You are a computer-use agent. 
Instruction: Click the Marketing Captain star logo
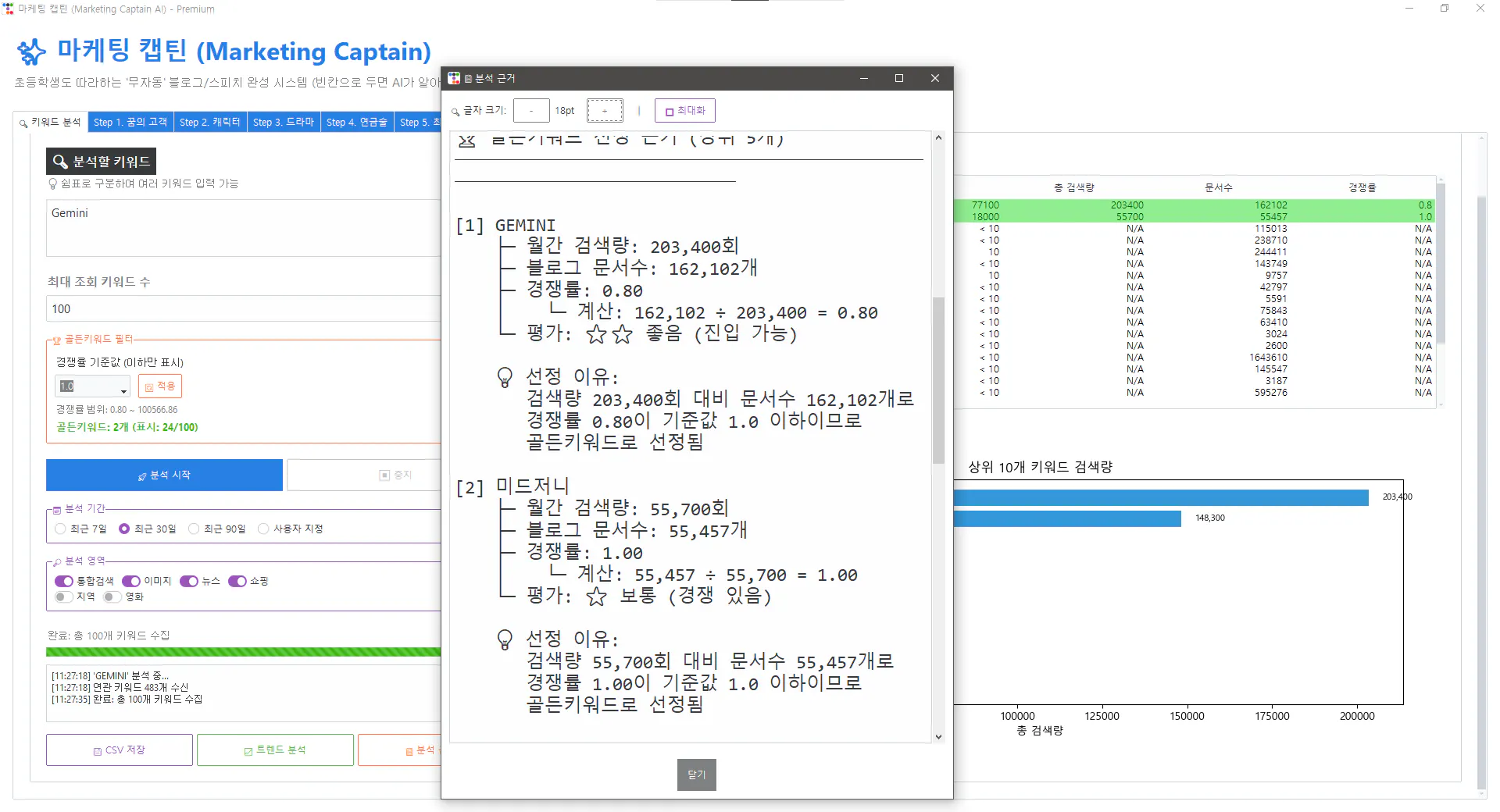coord(32,52)
